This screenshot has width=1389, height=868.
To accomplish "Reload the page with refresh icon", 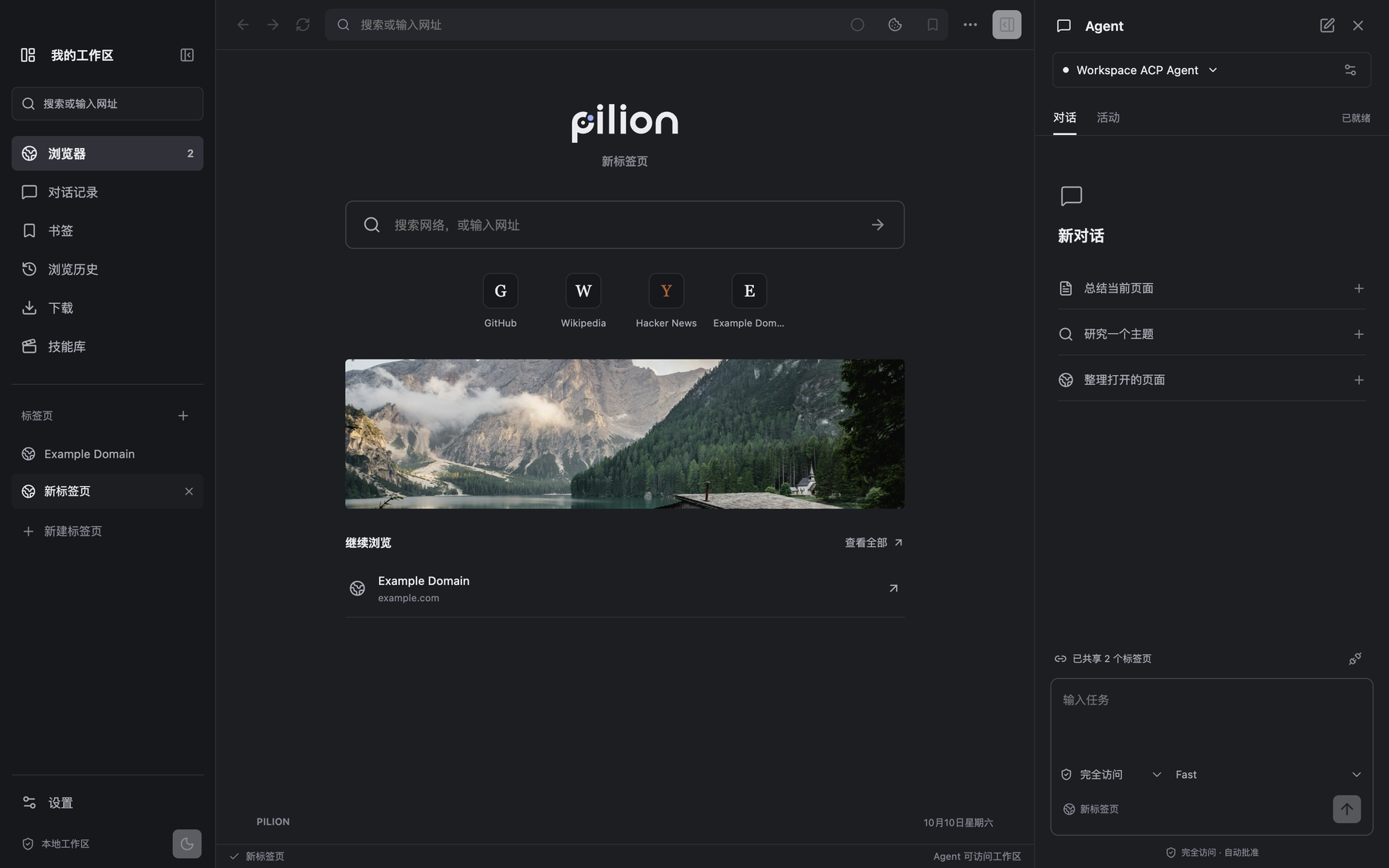I will (302, 25).
